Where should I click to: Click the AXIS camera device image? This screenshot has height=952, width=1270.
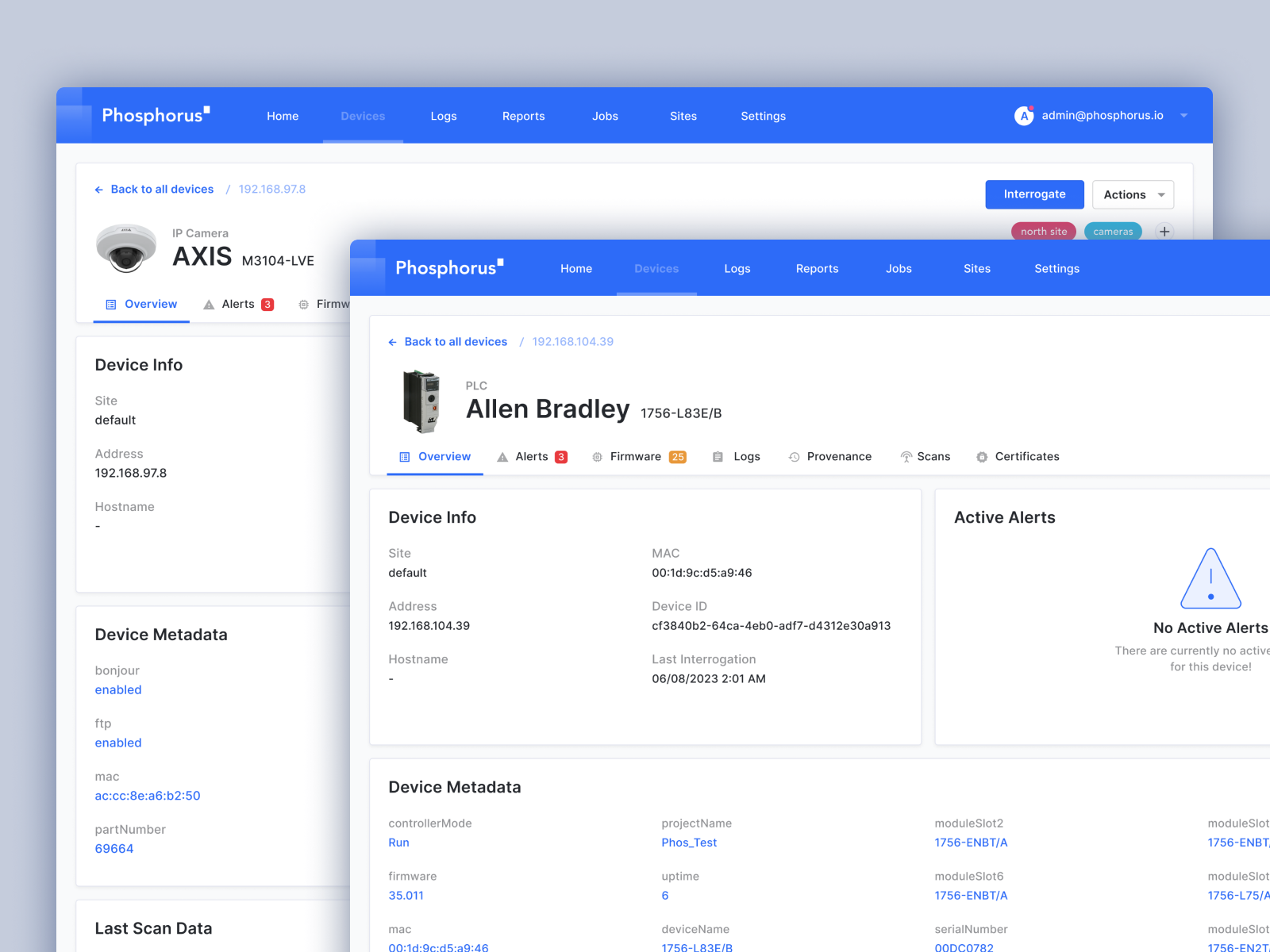click(x=125, y=248)
